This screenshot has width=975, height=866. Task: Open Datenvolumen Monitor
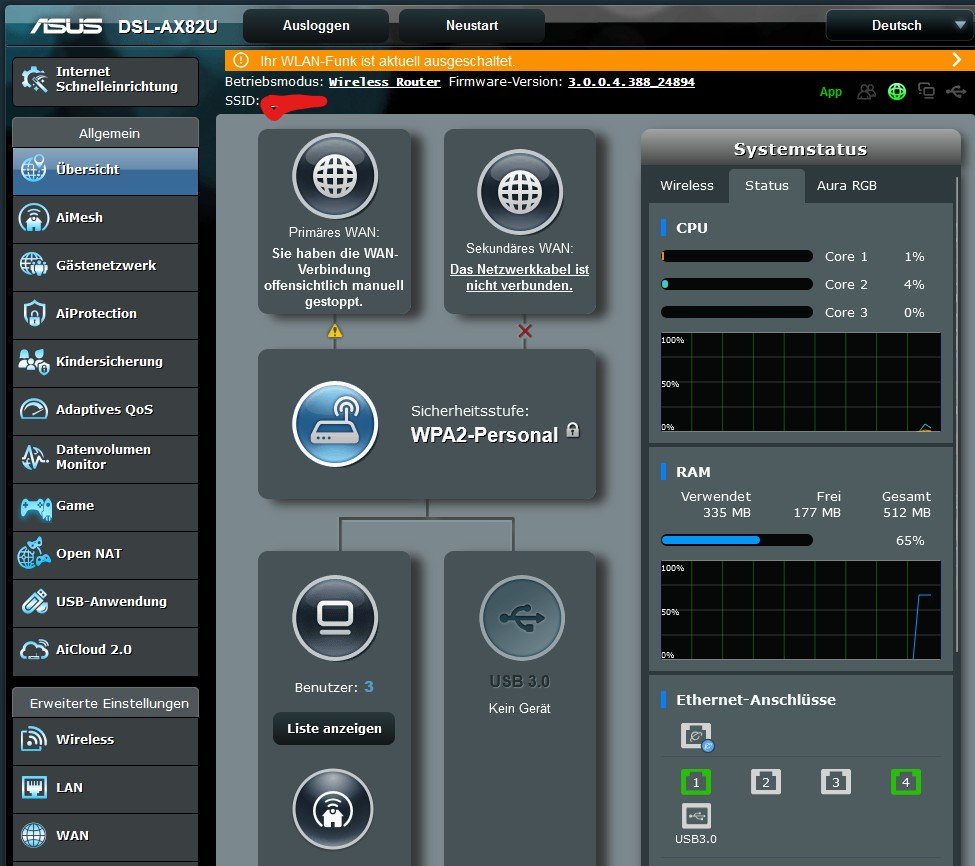pos(105,459)
